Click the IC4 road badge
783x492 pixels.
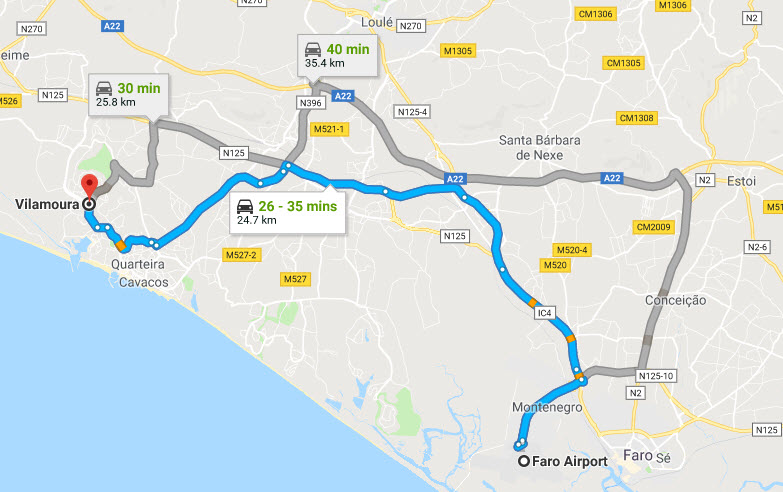click(x=544, y=313)
